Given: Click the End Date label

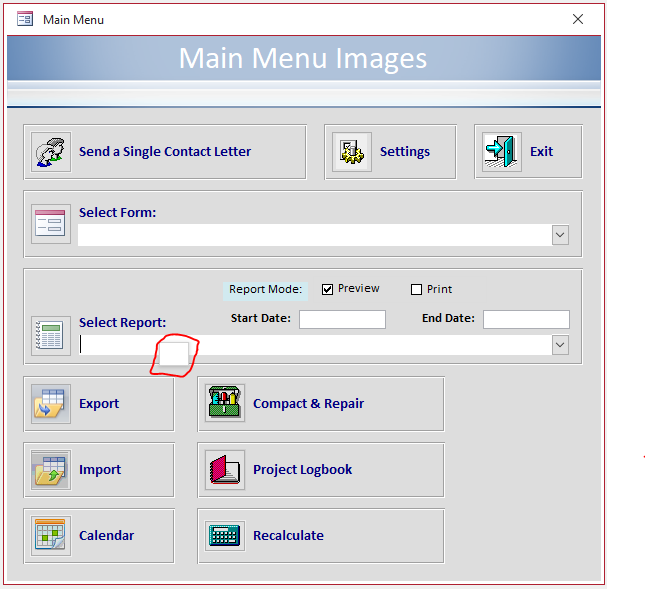Looking at the screenshot, I should click(448, 318).
